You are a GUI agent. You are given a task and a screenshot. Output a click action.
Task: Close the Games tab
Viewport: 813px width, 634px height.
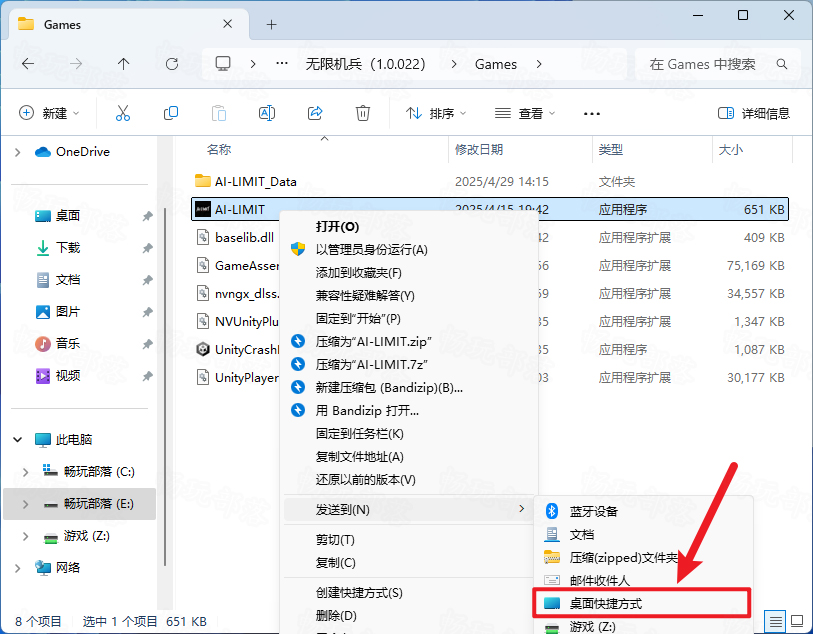[227, 24]
